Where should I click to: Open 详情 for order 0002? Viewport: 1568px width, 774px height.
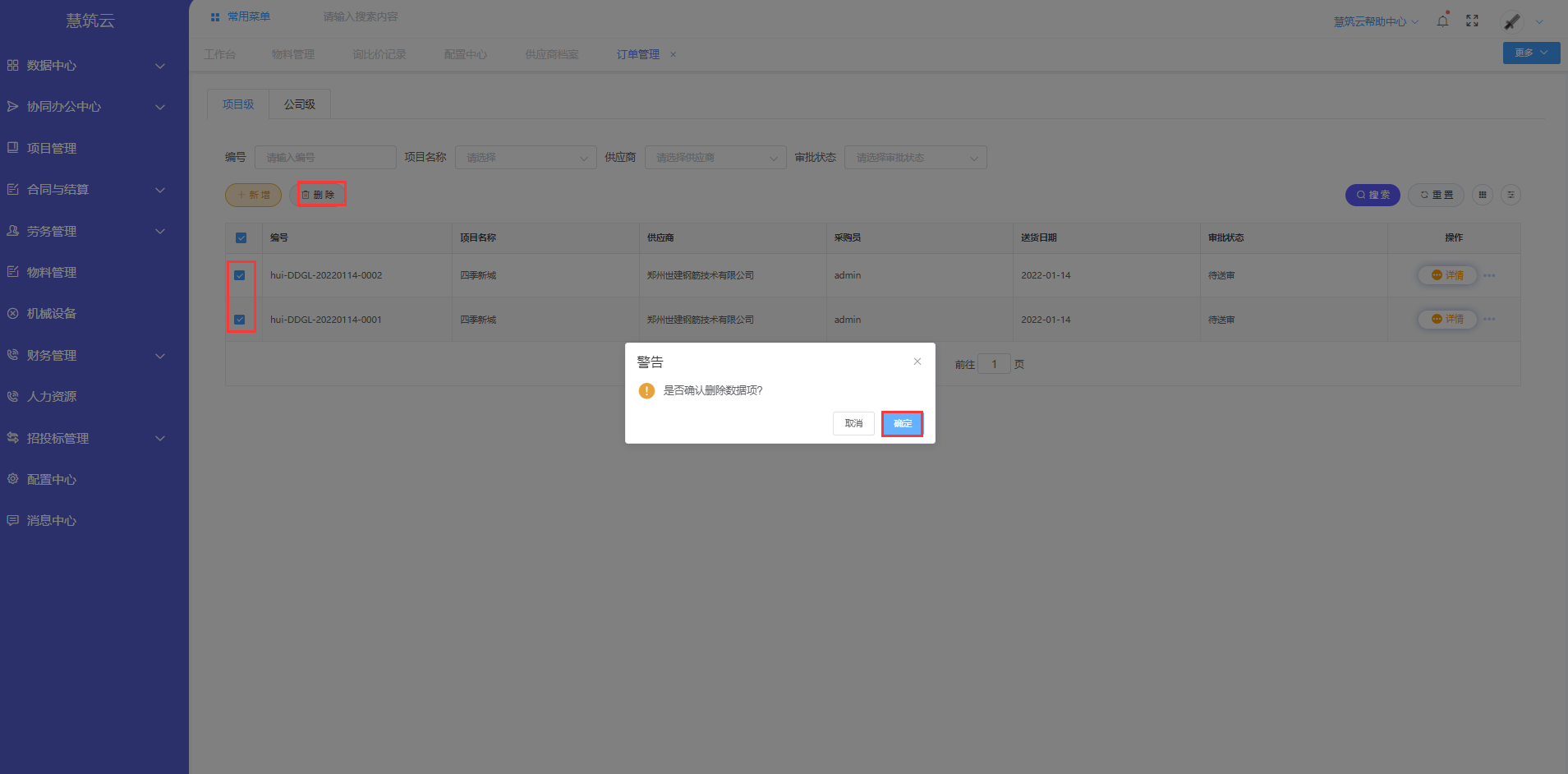(x=1447, y=275)
